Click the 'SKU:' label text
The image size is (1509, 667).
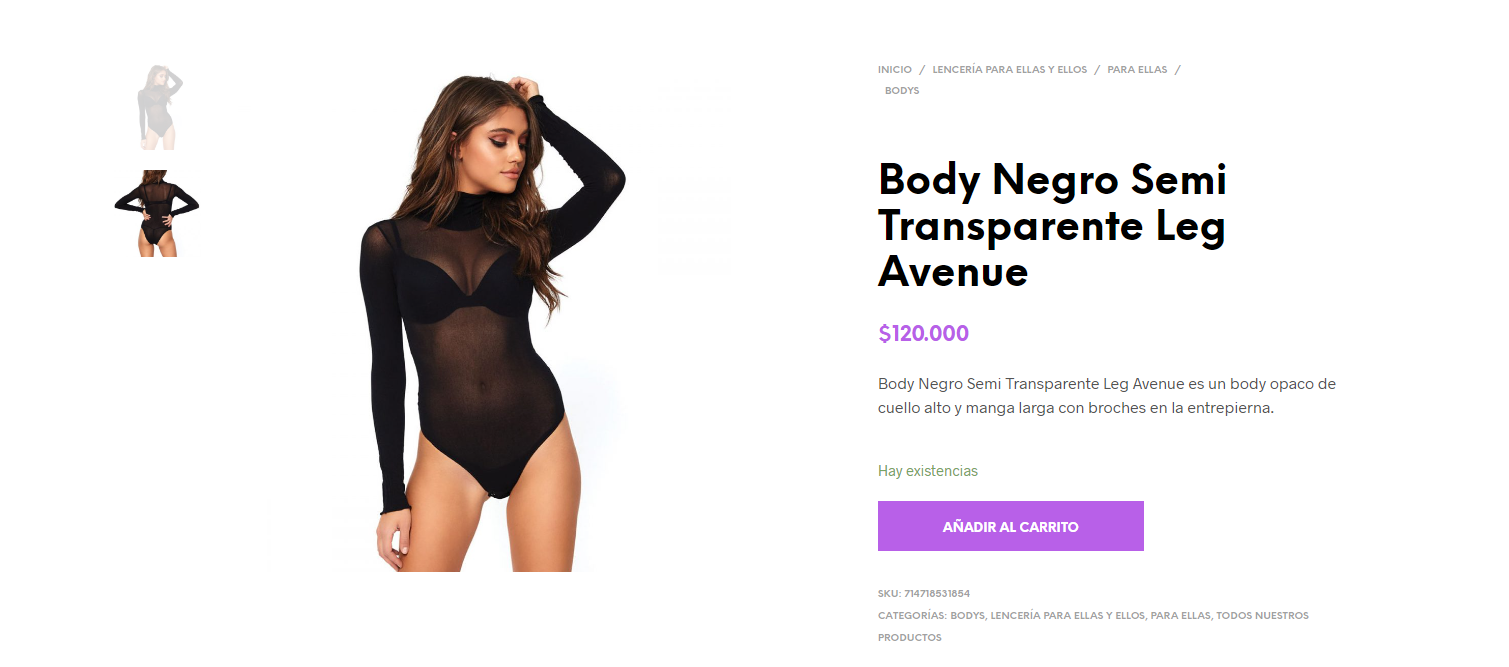pos(889,594)
